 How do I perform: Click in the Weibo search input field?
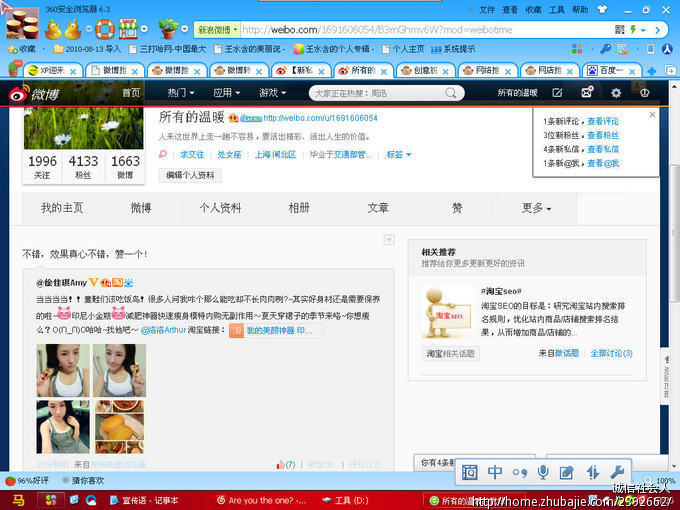377,93
